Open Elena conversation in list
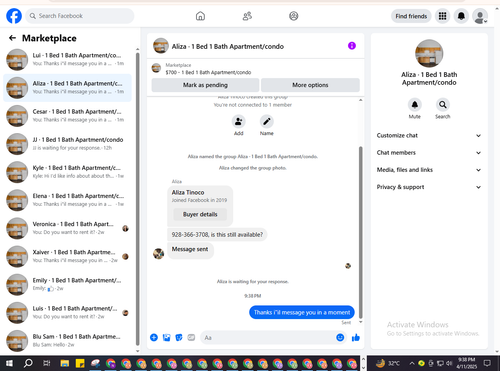Image resolution: width=500 pixels, height=371 pixels. tap(67, 200)
